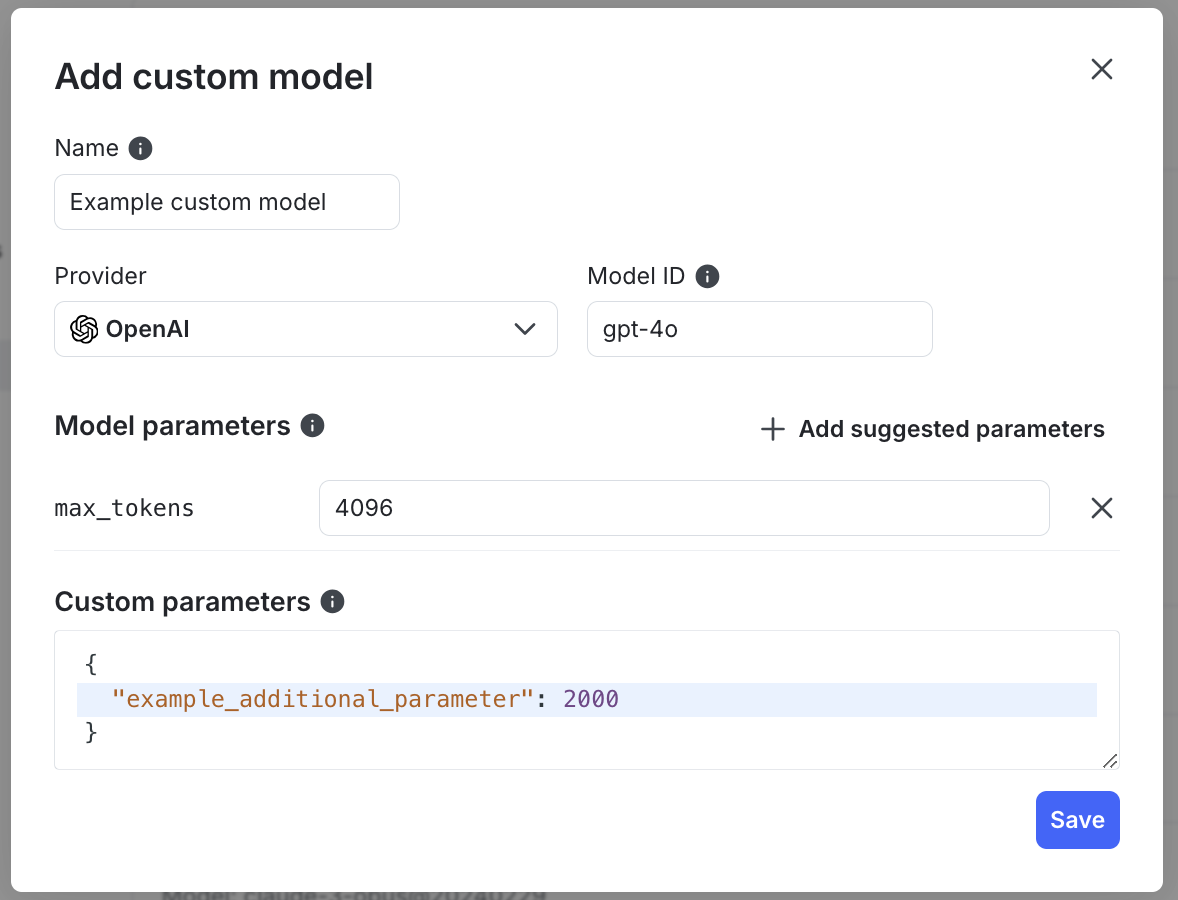1178x900 pixels.
Task: Select OpenAI from the Provider field
Action: [305, 328]
